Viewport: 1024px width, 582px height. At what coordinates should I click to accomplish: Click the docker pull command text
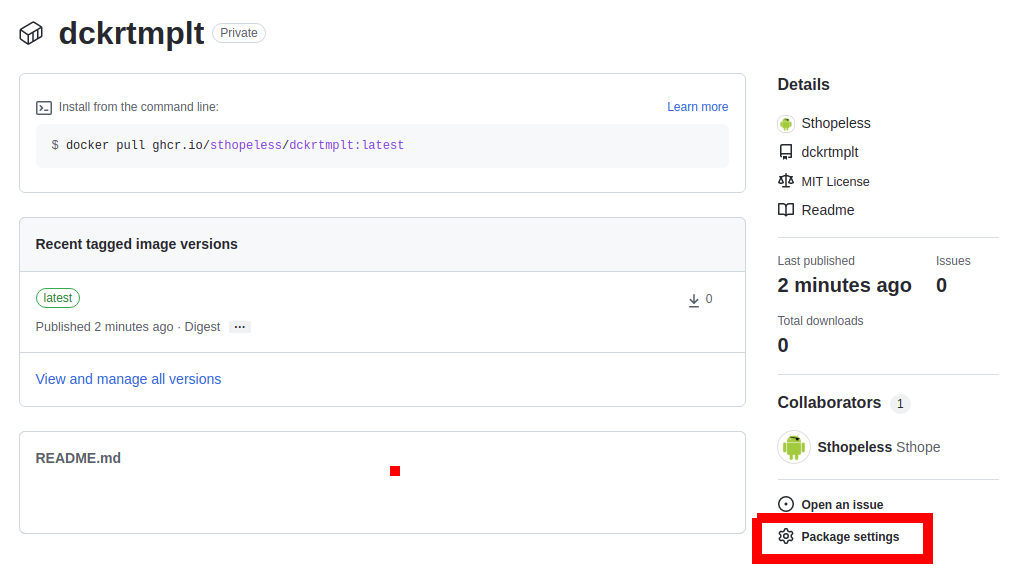tap(228, 145)
